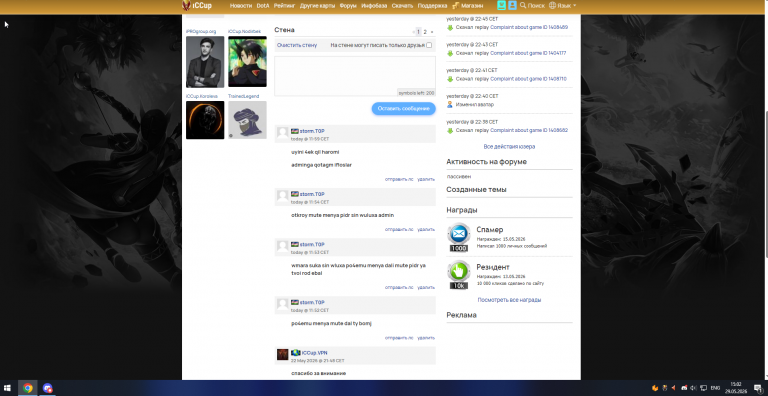Click storm.TOP avatar on the 11:55 post
This screenshot has height=396, width=768.
coord(282,132)
